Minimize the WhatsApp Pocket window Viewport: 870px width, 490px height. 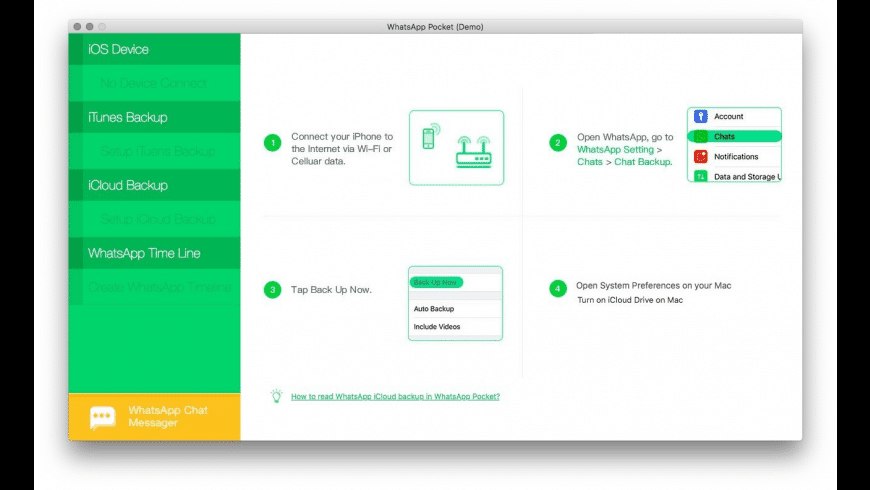click(89, 27)
